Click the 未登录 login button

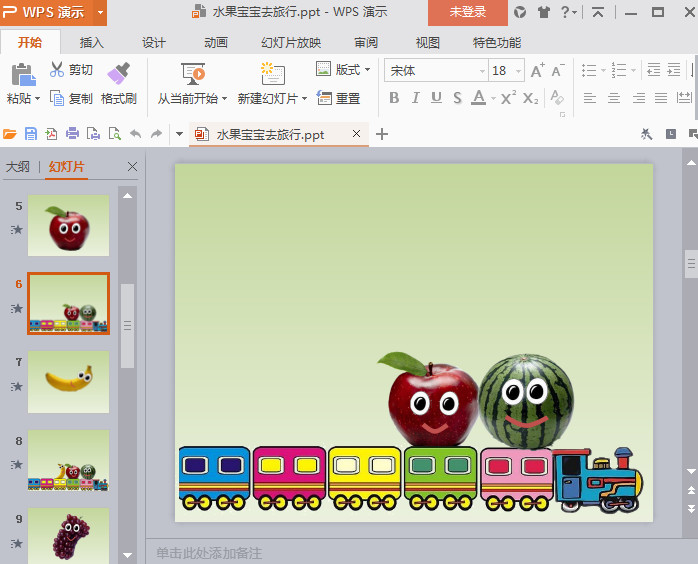468,12
